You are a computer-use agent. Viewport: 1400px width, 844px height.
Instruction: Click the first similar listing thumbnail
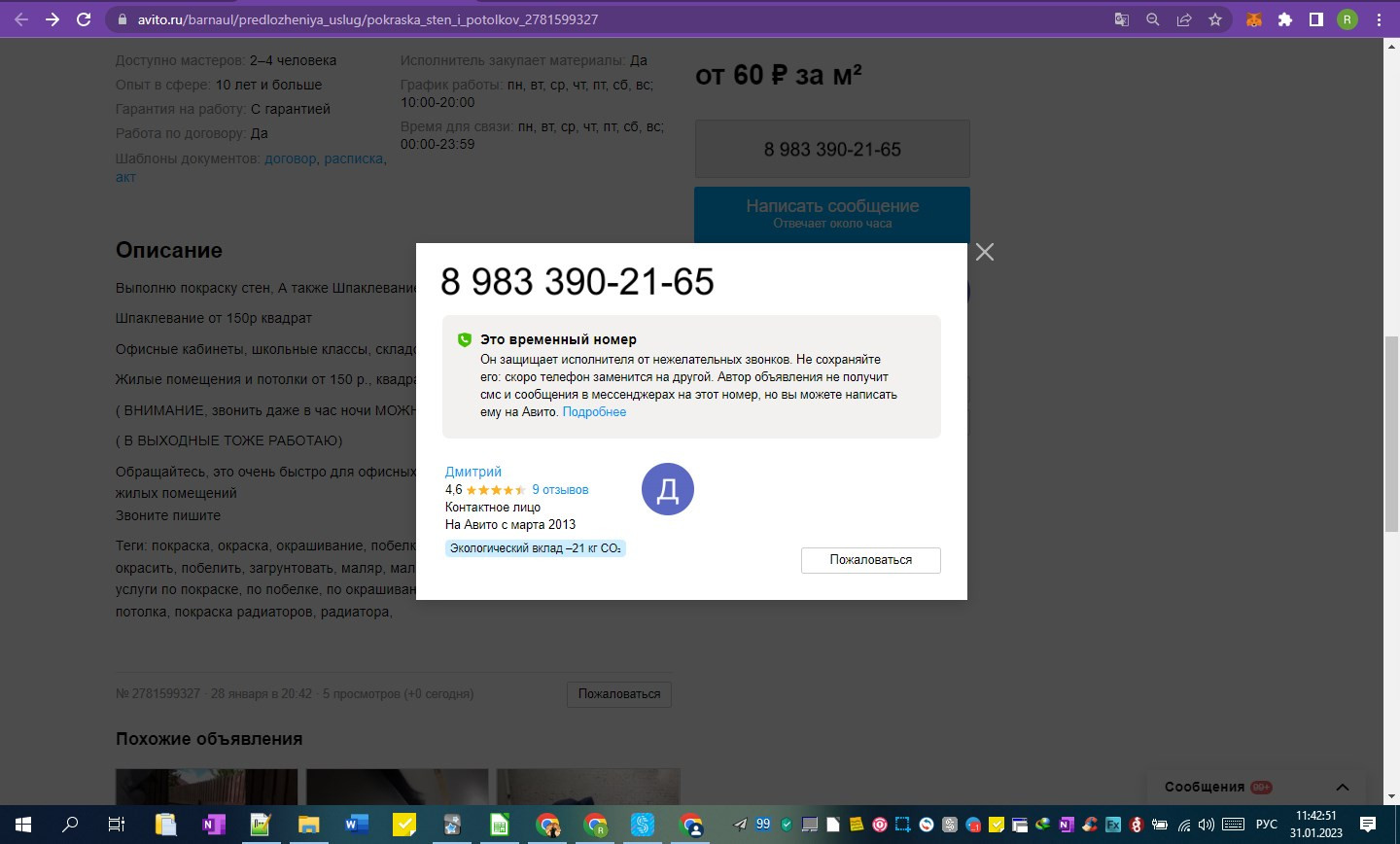(x=207, y=787)
